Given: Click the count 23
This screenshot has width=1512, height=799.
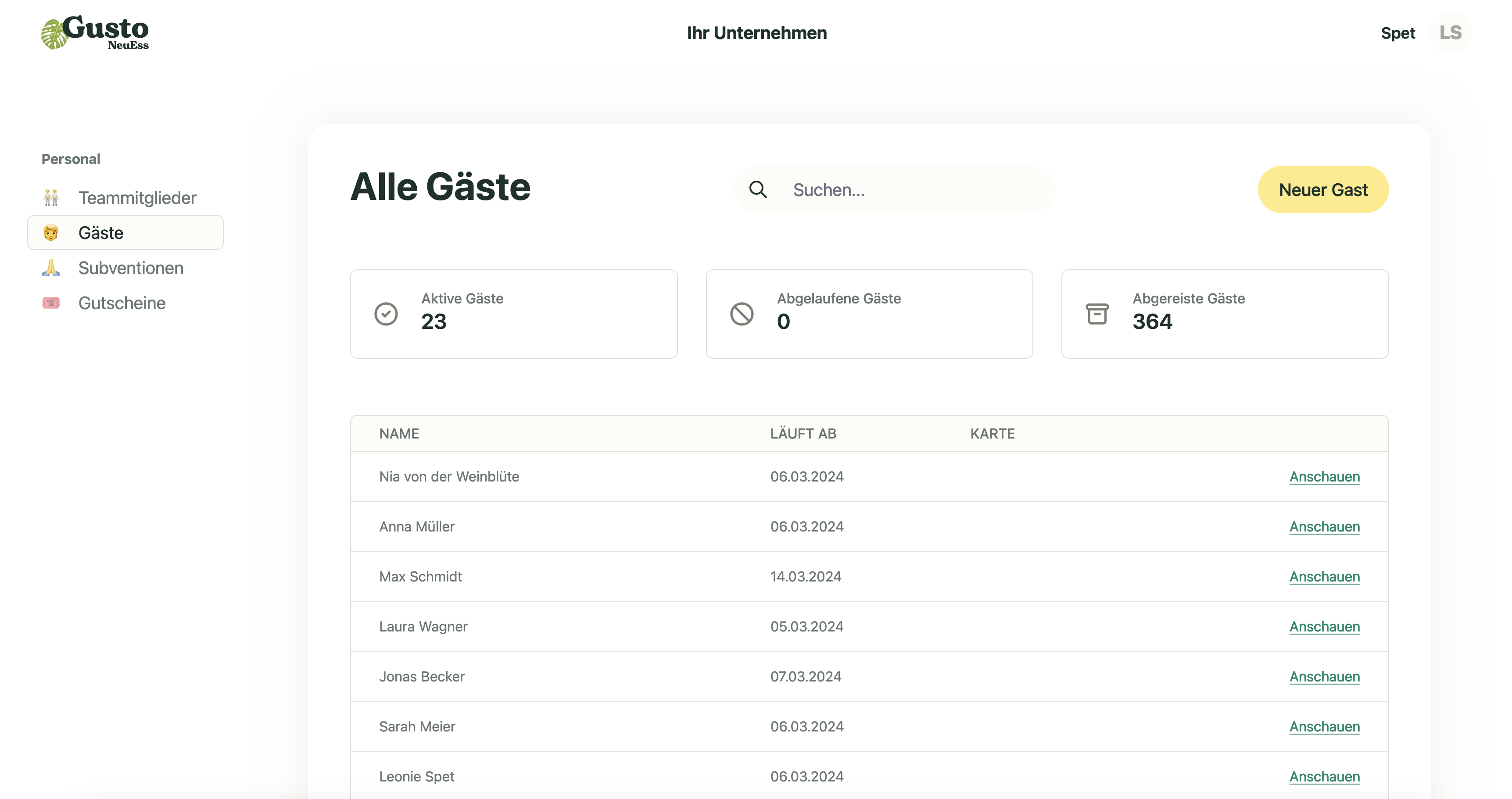Looking at the screenshot, I should point(434,321).
